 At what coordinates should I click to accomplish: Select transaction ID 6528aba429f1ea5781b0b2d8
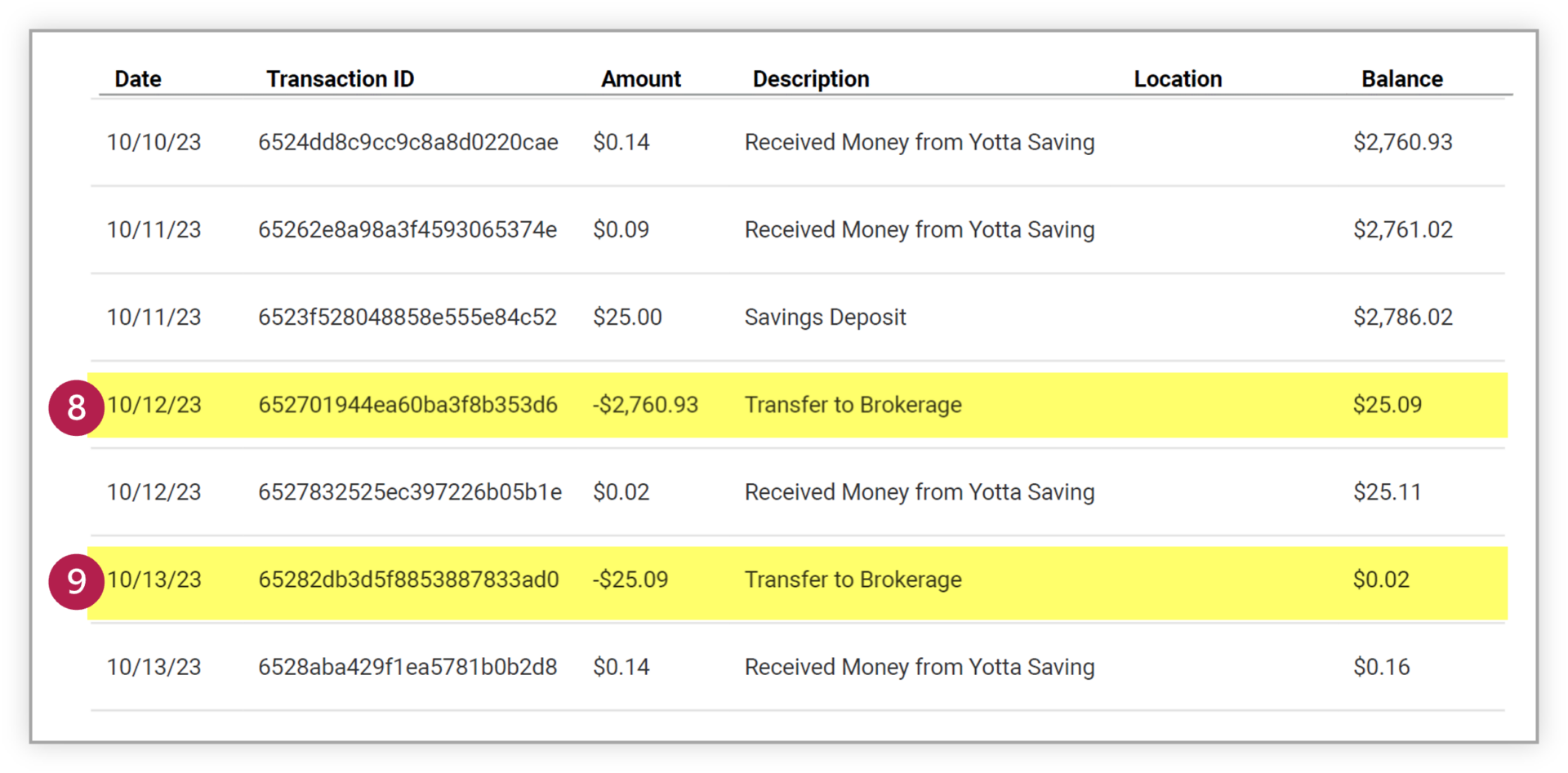pos(407,667)
